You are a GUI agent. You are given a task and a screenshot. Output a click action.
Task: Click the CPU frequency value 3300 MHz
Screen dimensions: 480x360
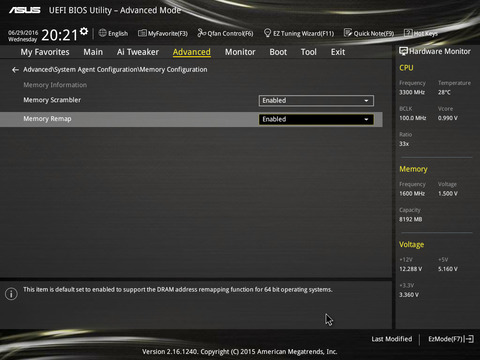pyautogui.click(x=412, y=92)
